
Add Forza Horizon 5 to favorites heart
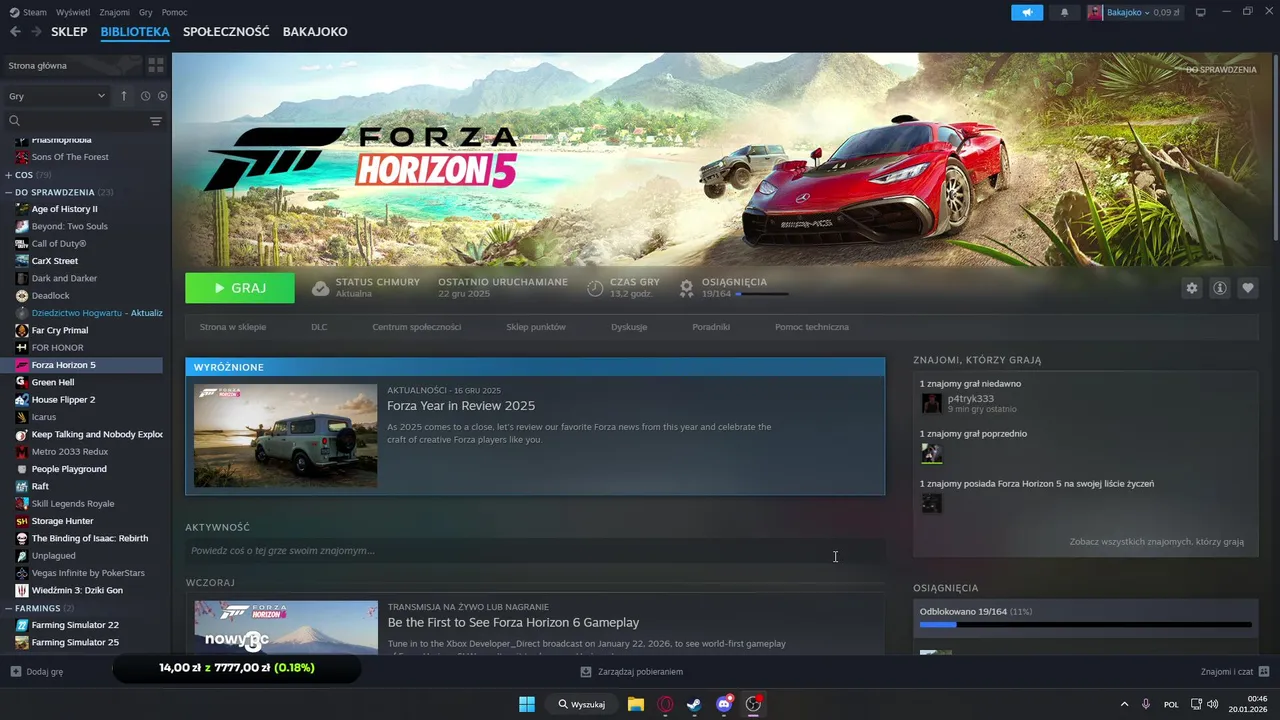[1248, 288]
